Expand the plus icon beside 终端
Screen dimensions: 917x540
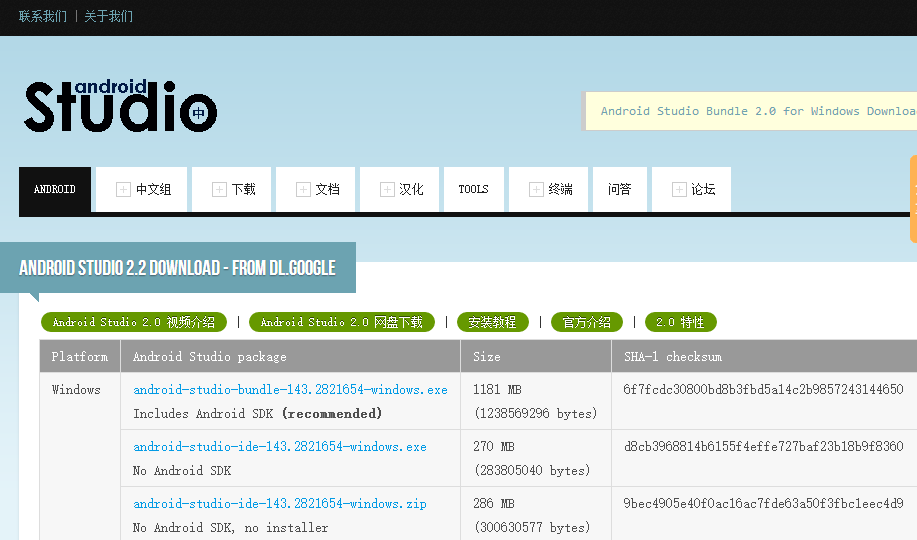(x=536, y=190)
